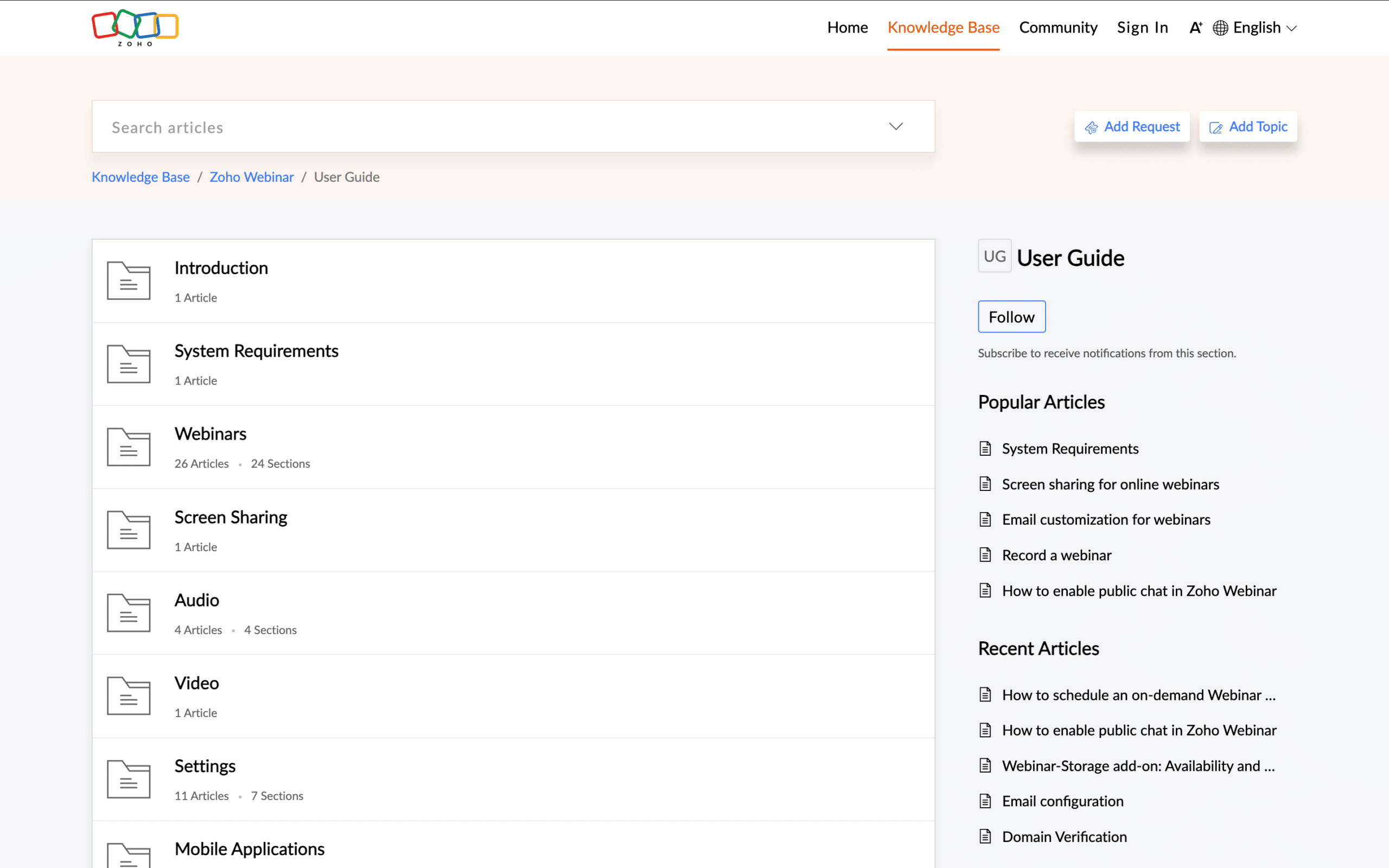Viewport: 1389px width, 868px height.
Task: Open the Screen sharing for online webinars article
Action: pyautogui.click(x=1110, y=484)
